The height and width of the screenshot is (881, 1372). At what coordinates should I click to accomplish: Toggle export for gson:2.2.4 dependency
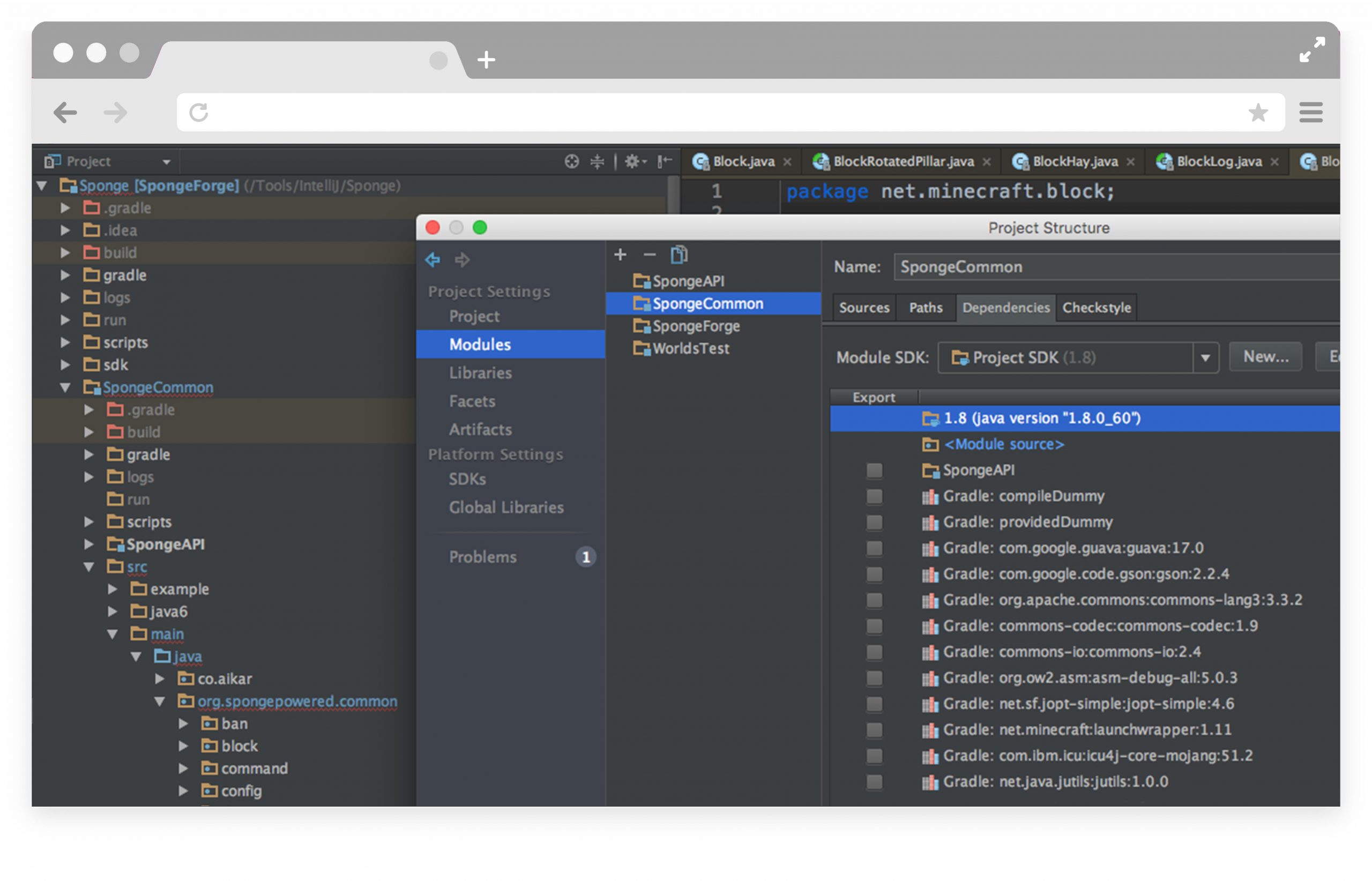(874, 574)
